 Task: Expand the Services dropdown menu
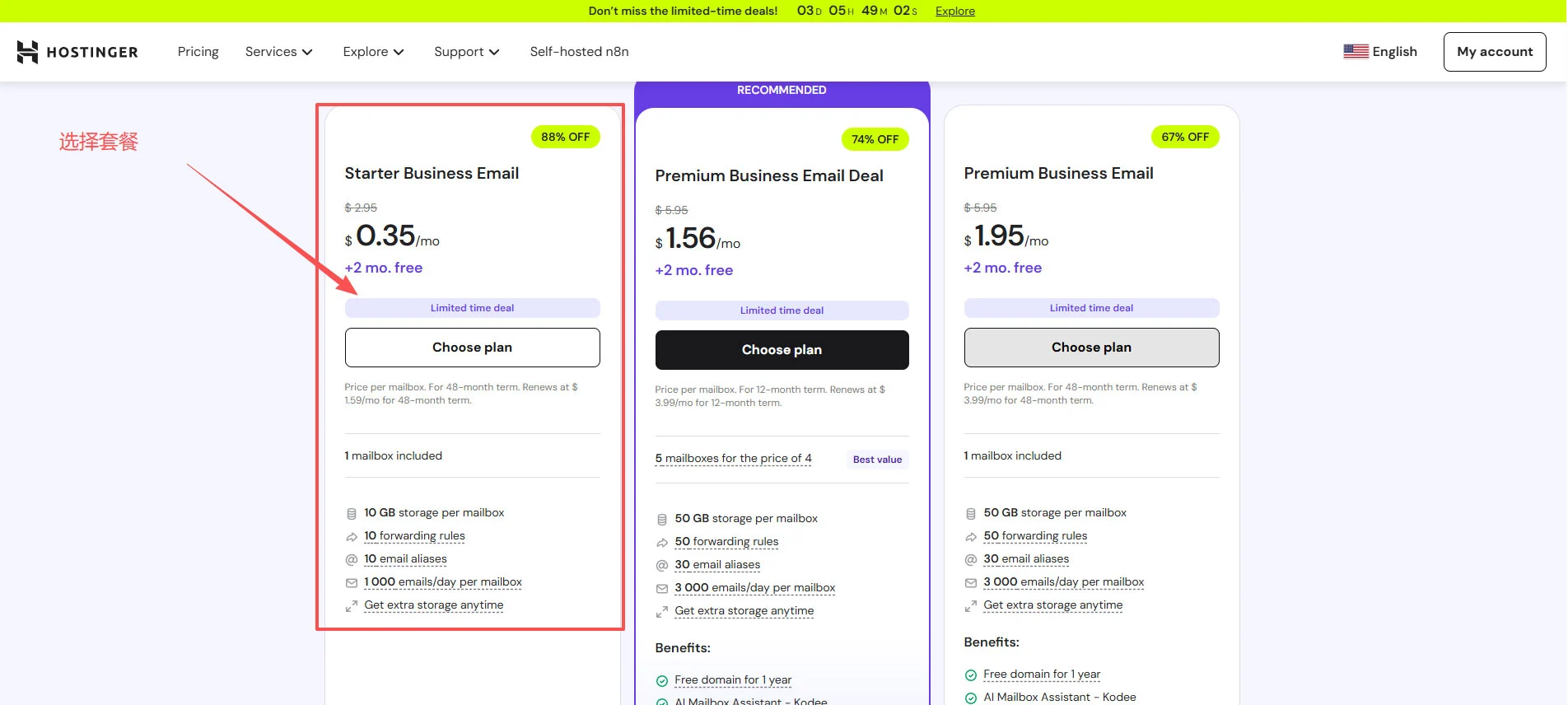pos(278,52)
